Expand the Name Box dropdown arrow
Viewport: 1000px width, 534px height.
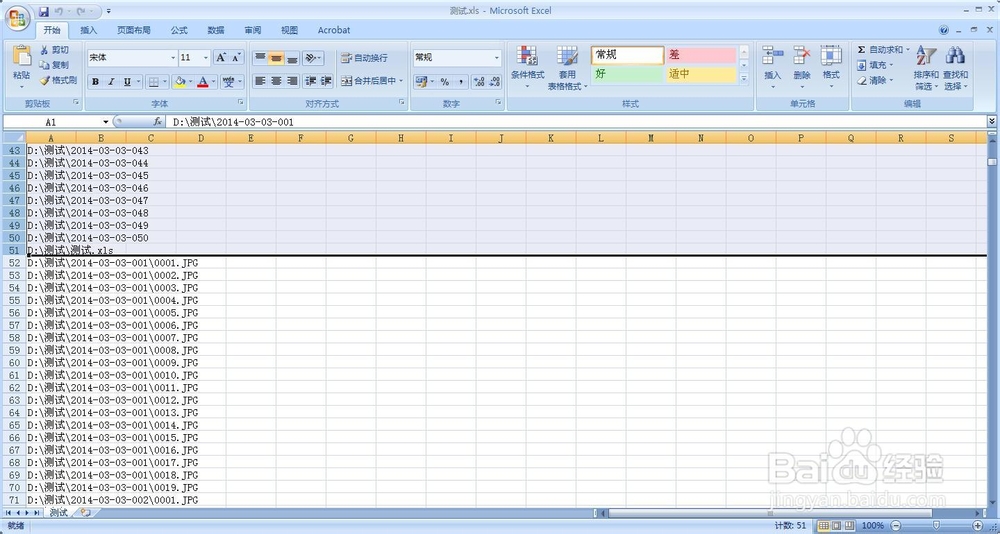(105, 122)
